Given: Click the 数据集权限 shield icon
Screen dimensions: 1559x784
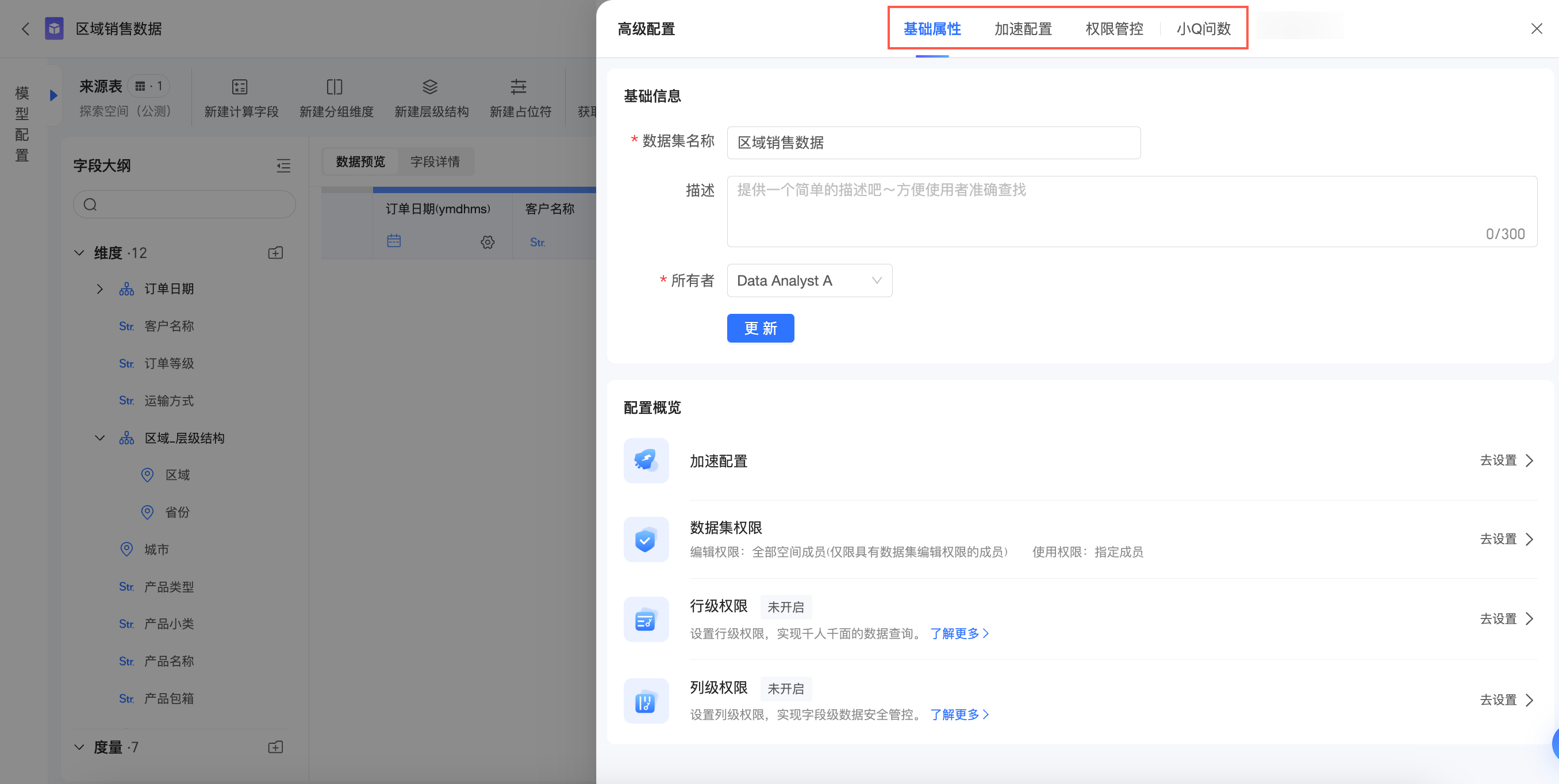Looking at the screenshot, I should coord(646,539).
